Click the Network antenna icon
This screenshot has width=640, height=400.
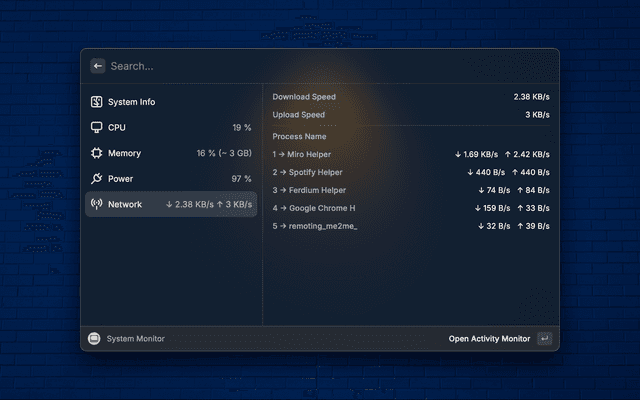click(97, 204)
